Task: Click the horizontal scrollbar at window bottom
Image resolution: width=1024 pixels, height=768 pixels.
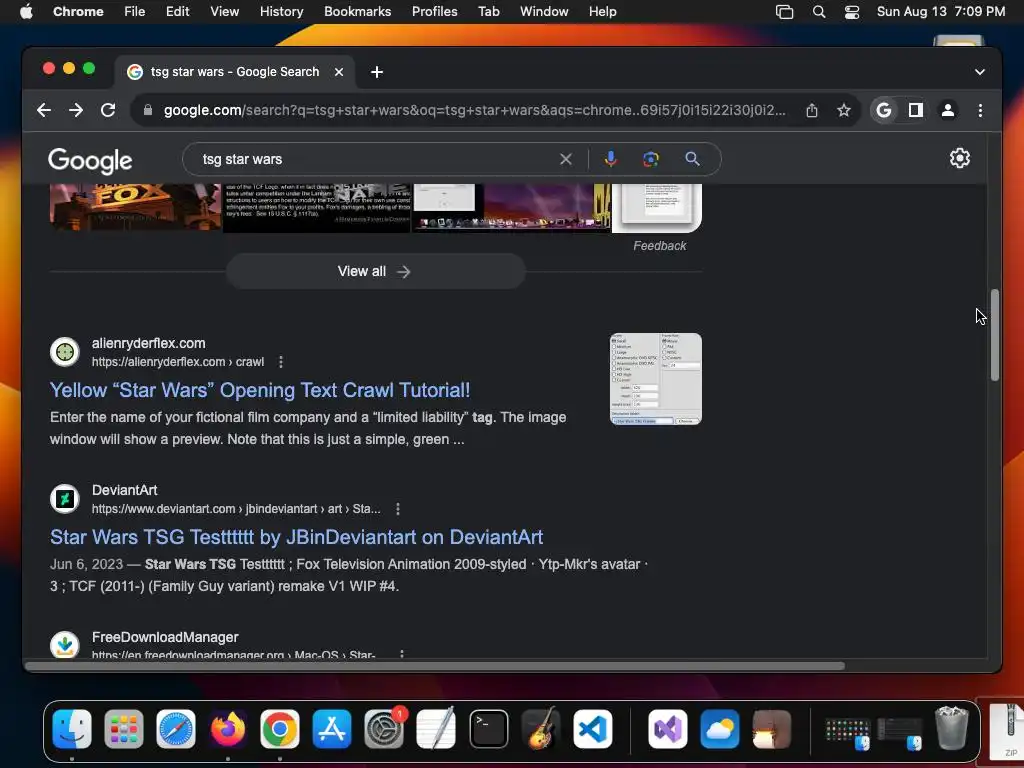Action: click(x=436, y=666)
